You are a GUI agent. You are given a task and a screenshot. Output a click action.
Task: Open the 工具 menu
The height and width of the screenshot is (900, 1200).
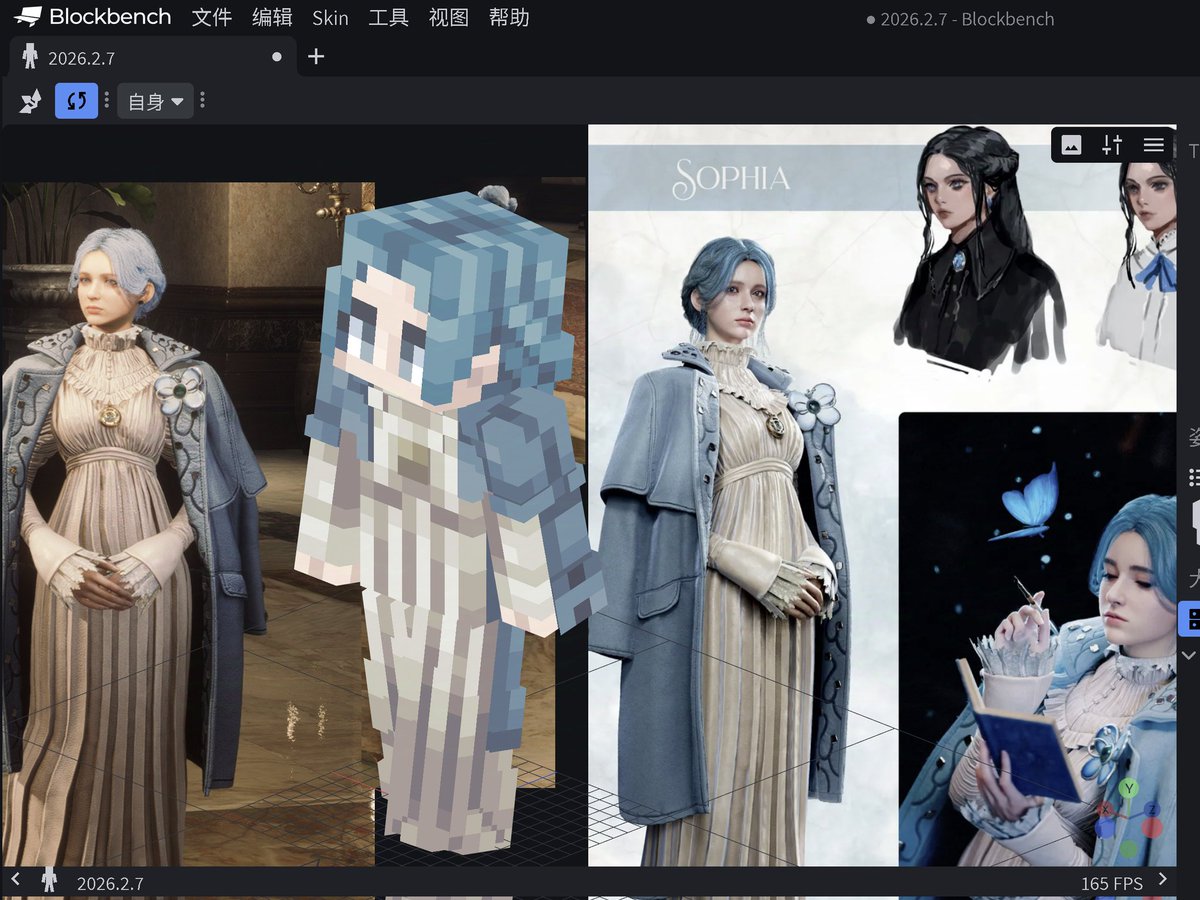point(388,17)
